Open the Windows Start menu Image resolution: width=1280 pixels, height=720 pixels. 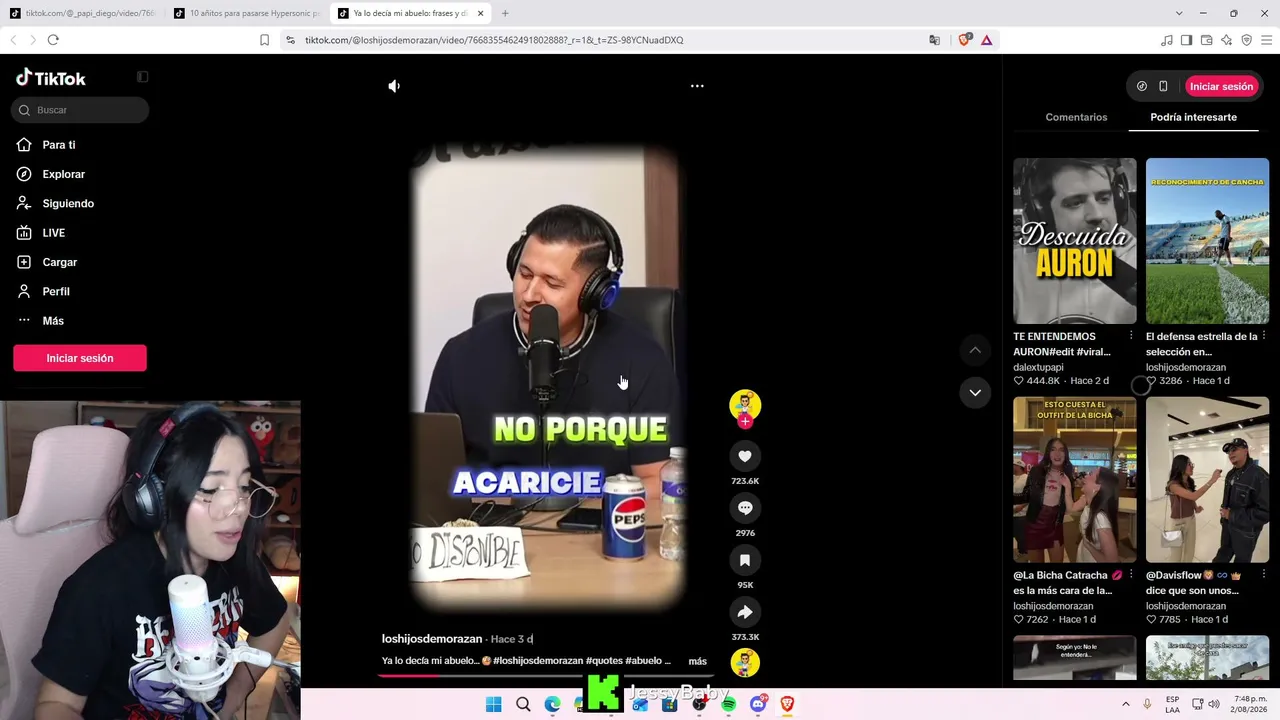click(x=493, y=704)
